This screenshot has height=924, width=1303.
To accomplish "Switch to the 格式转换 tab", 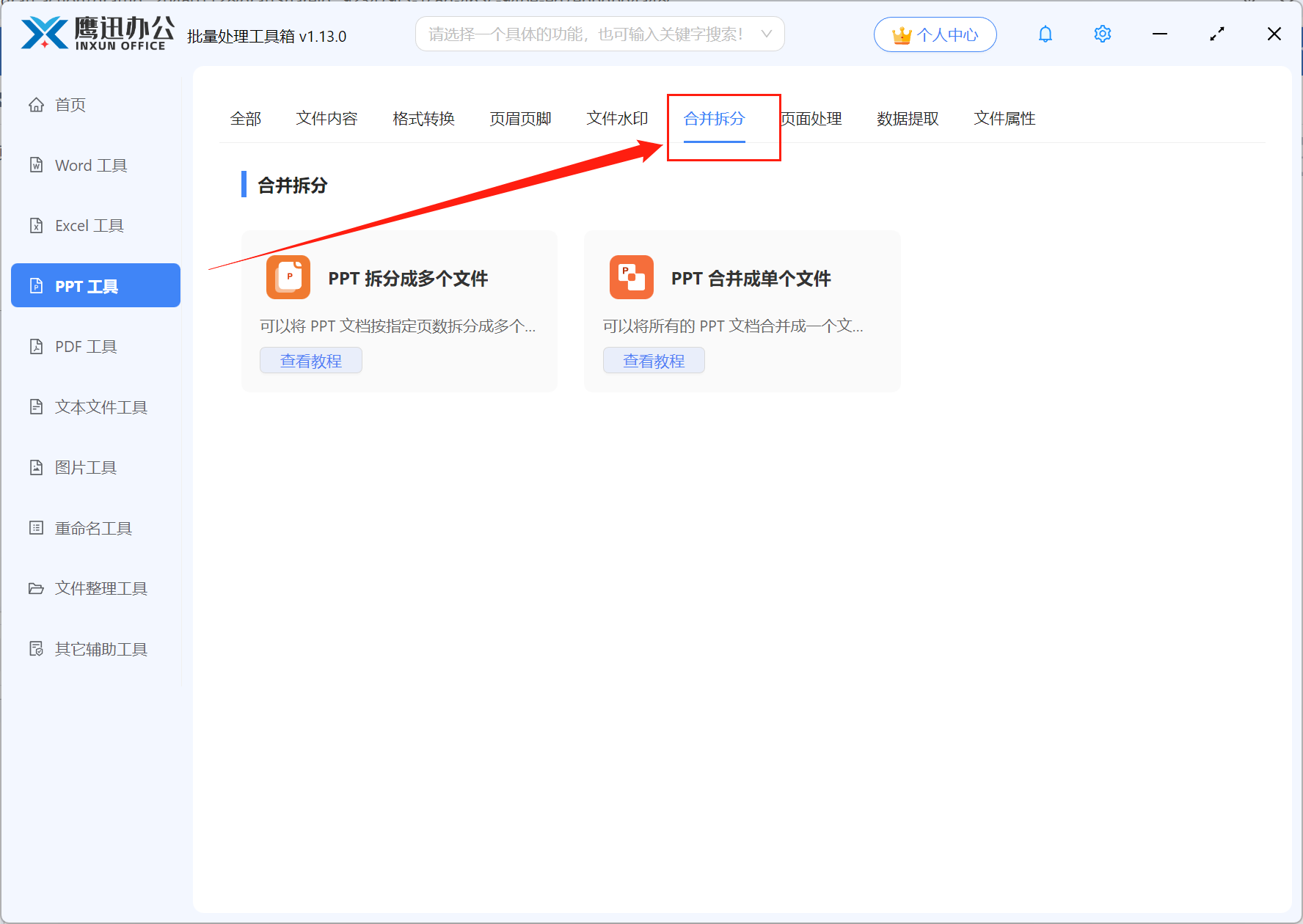I will click(423, 119).
